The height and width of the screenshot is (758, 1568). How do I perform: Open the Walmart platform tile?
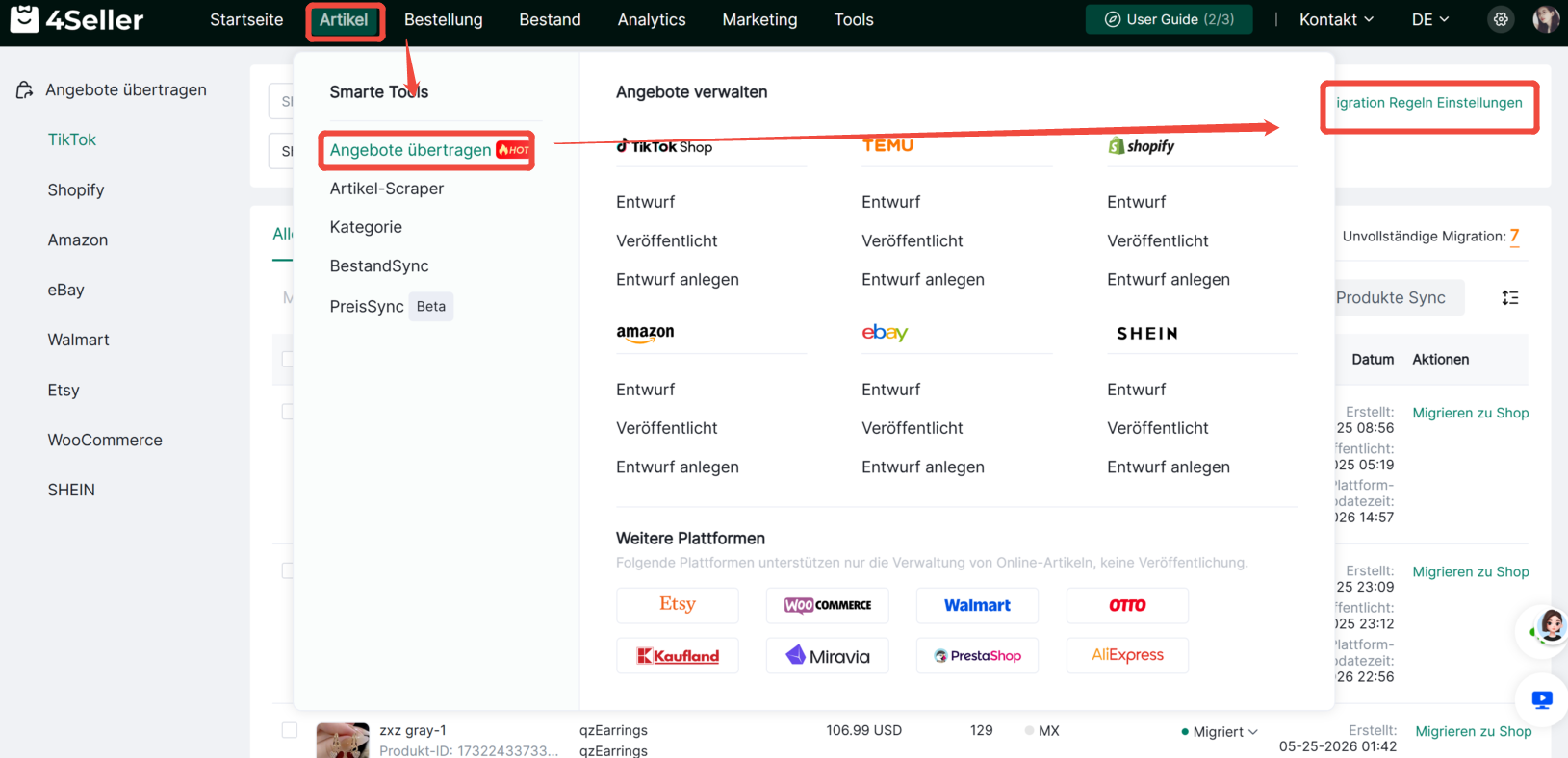tap(977, 605)
